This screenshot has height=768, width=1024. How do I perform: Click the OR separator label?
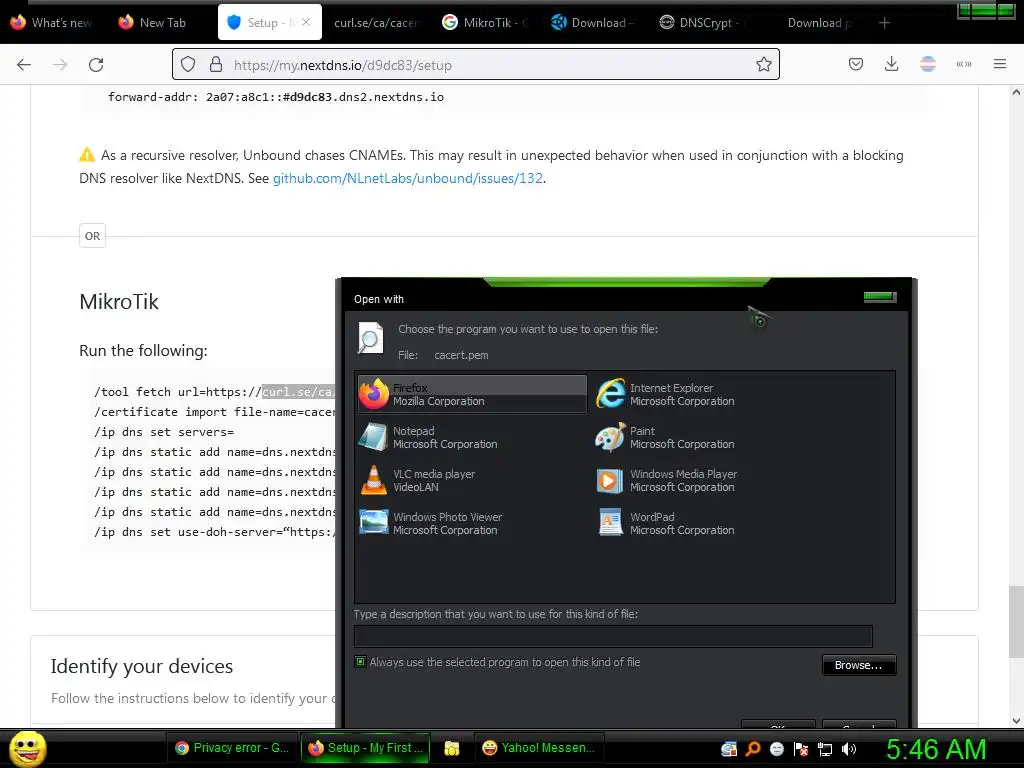pos(92,236)
